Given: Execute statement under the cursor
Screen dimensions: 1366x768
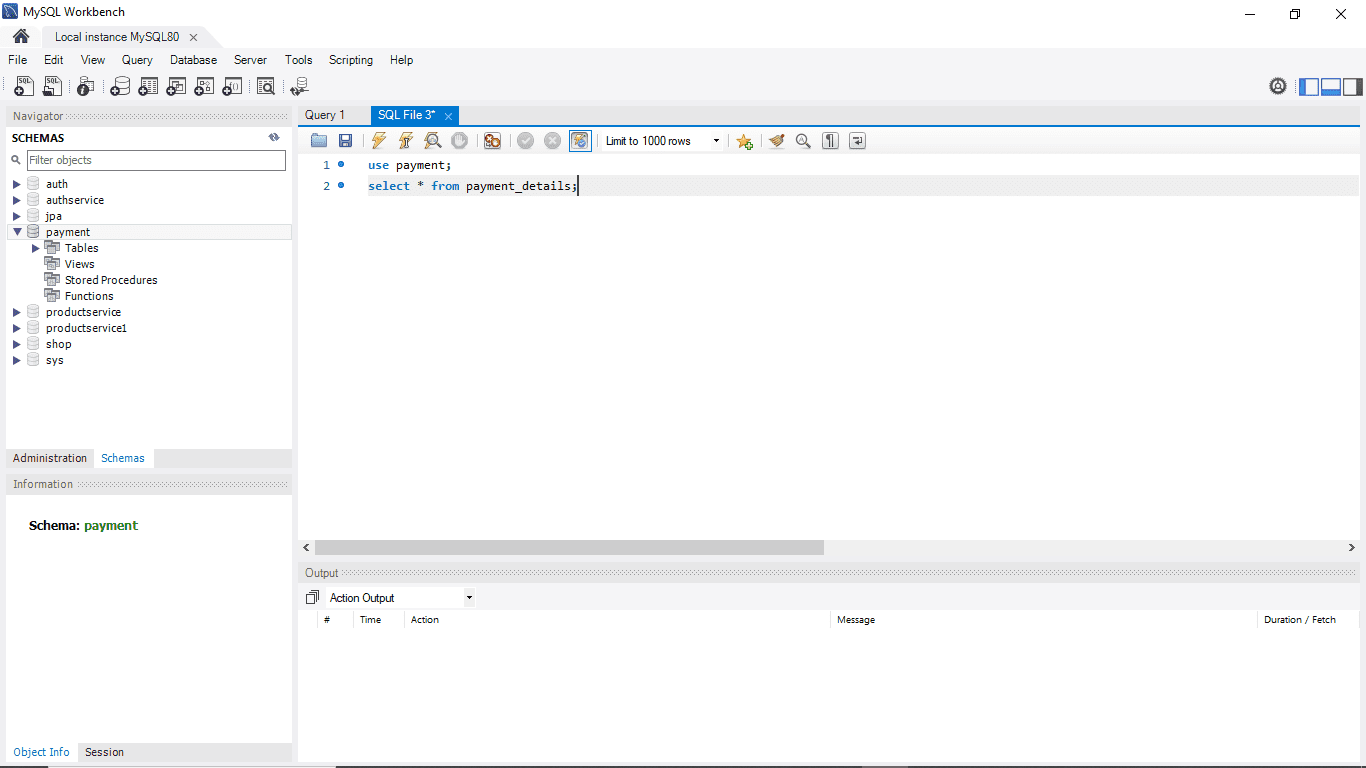Looking at the screenshot, I should click(406, 141).
